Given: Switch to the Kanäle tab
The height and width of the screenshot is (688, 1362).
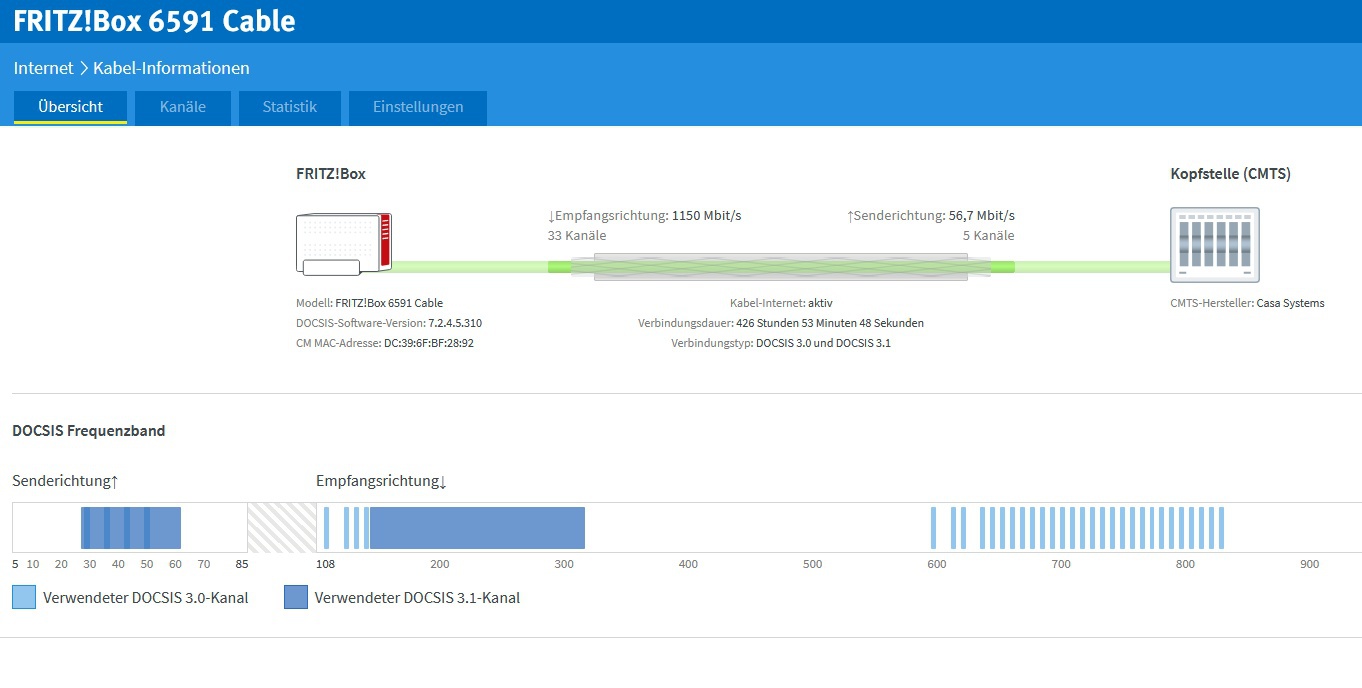Looking at the screenshot, I should (x=183, y=107).
